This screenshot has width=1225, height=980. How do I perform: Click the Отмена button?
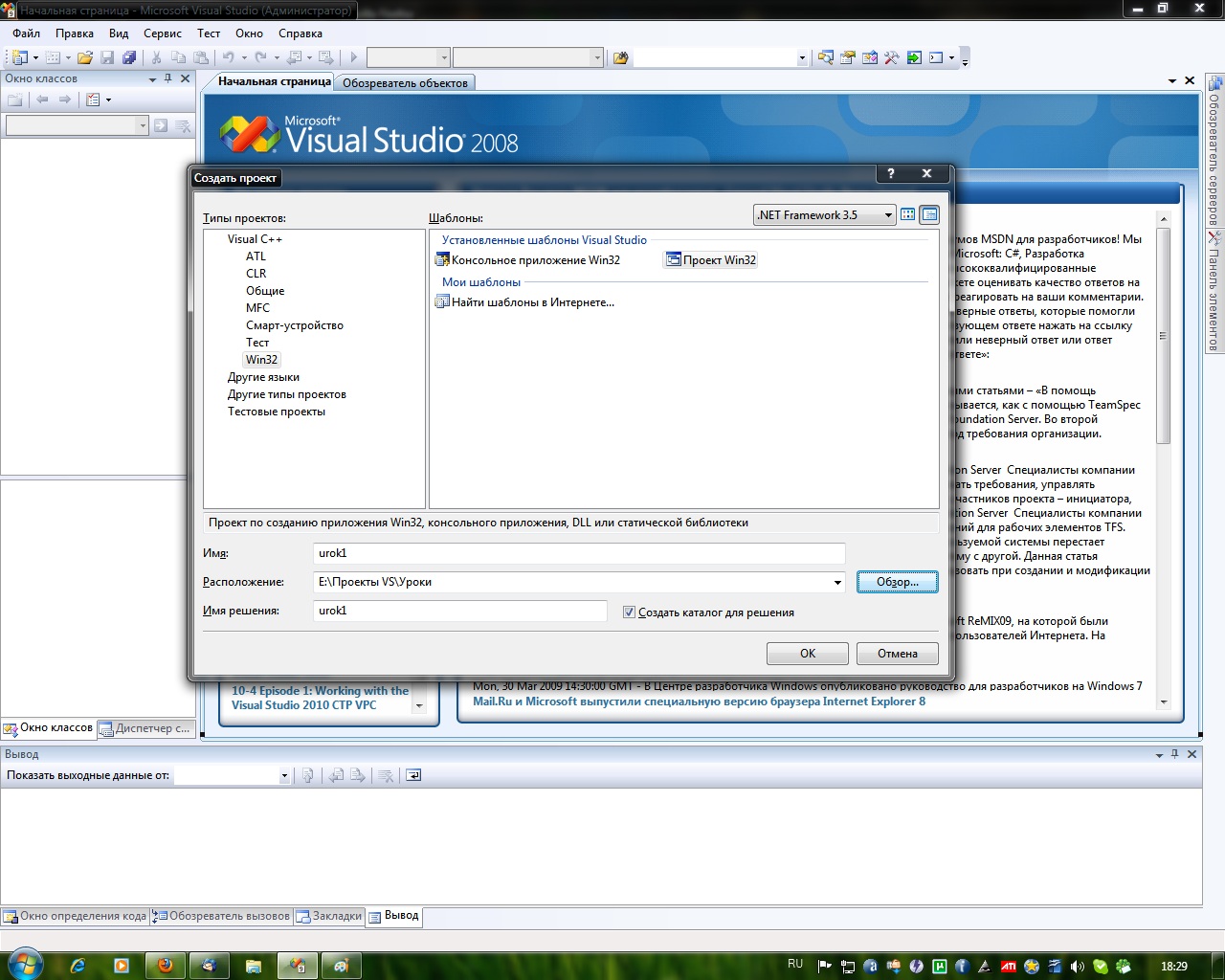point(898,654)
